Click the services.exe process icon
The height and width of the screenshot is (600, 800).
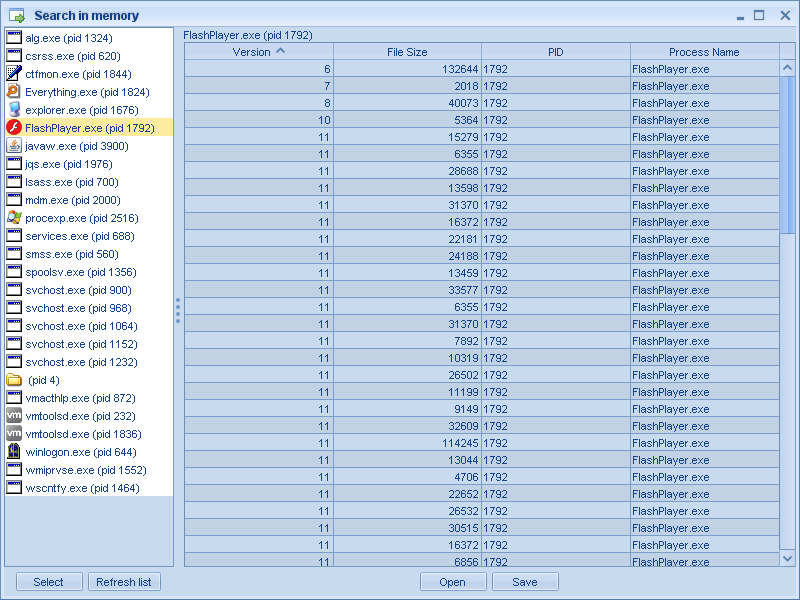[x=14, y=236]
